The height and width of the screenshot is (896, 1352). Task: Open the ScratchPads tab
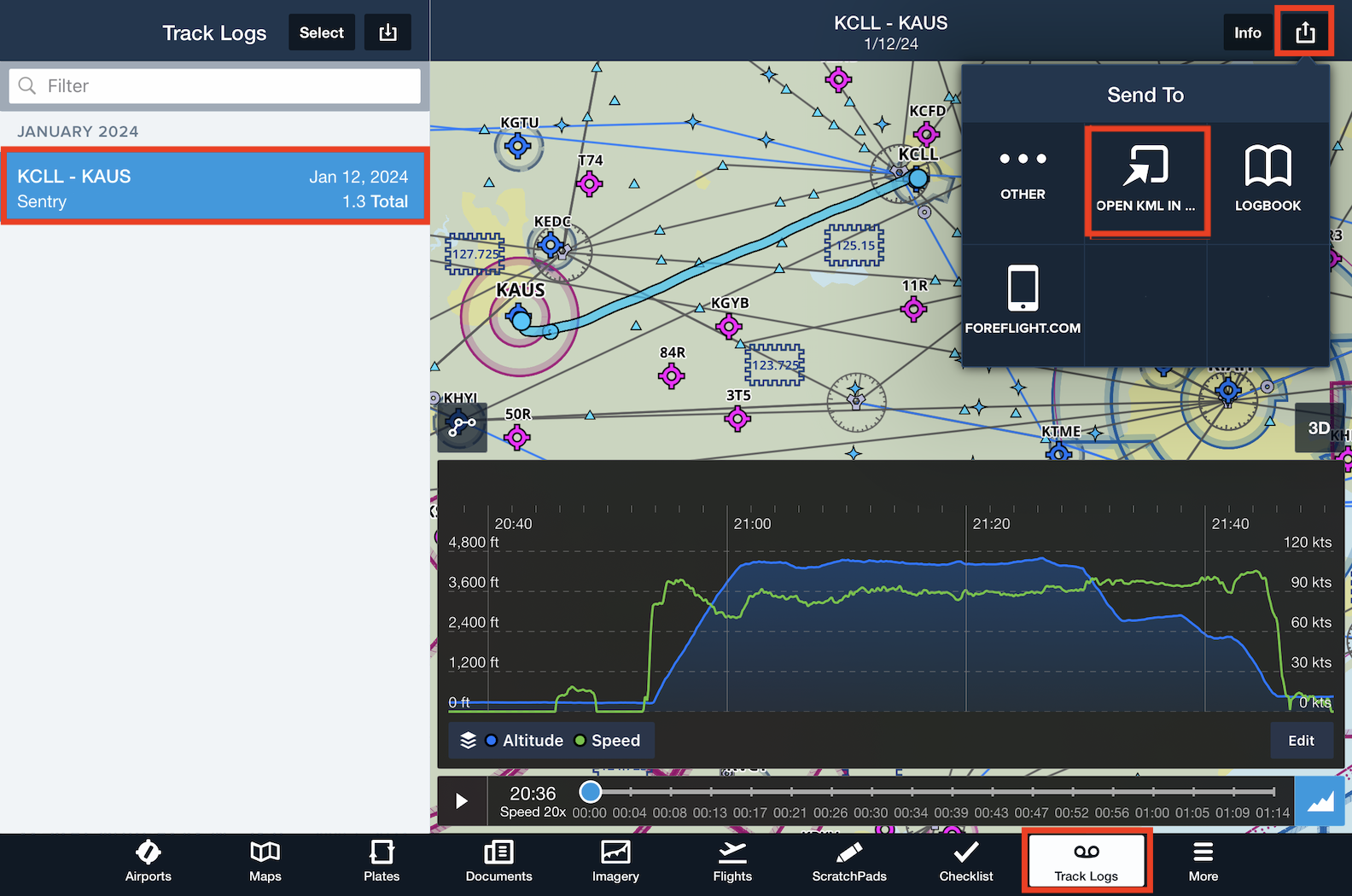(x=849, y=862)
